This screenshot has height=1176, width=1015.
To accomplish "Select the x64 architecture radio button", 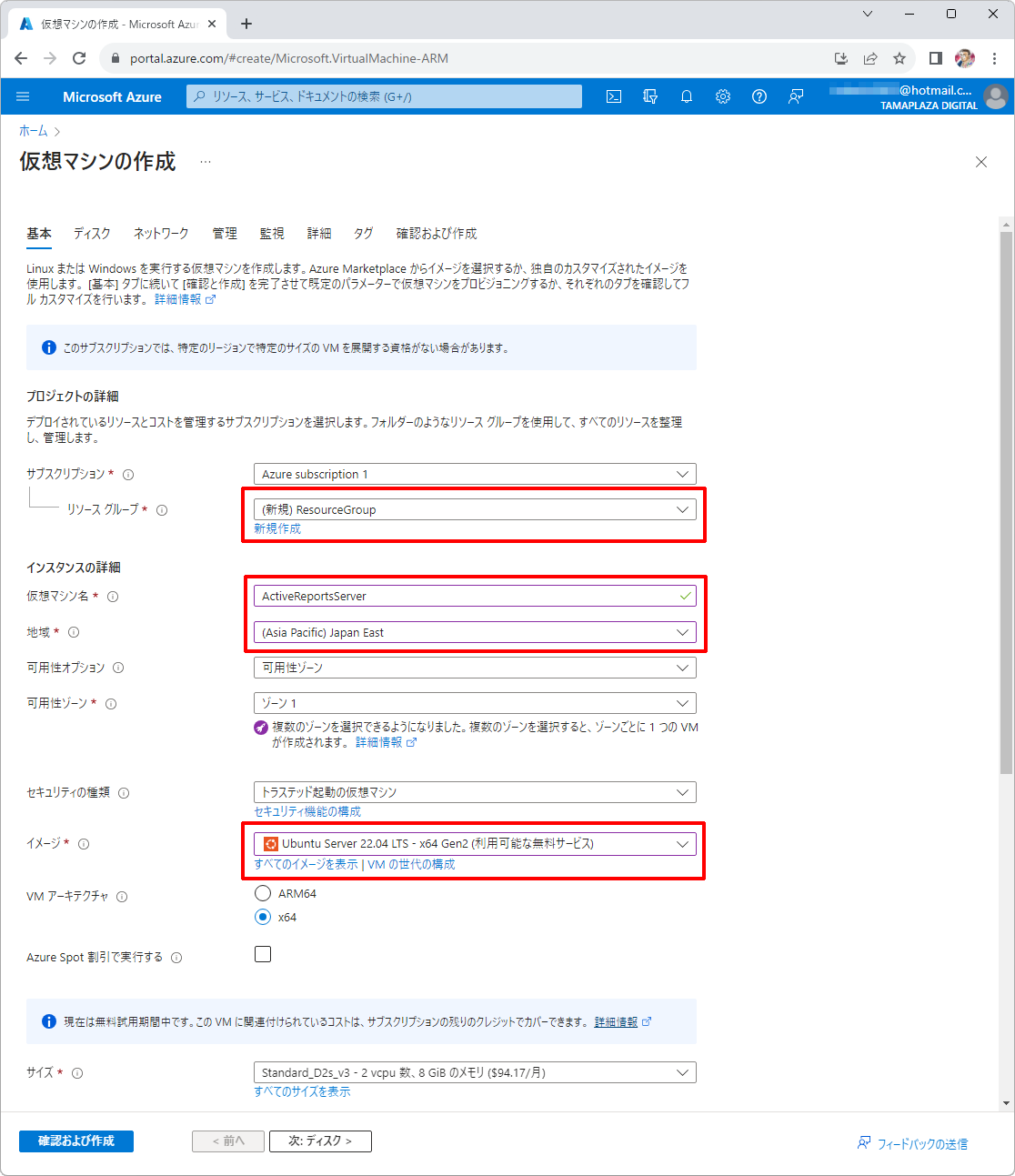I will coord(263,917).
